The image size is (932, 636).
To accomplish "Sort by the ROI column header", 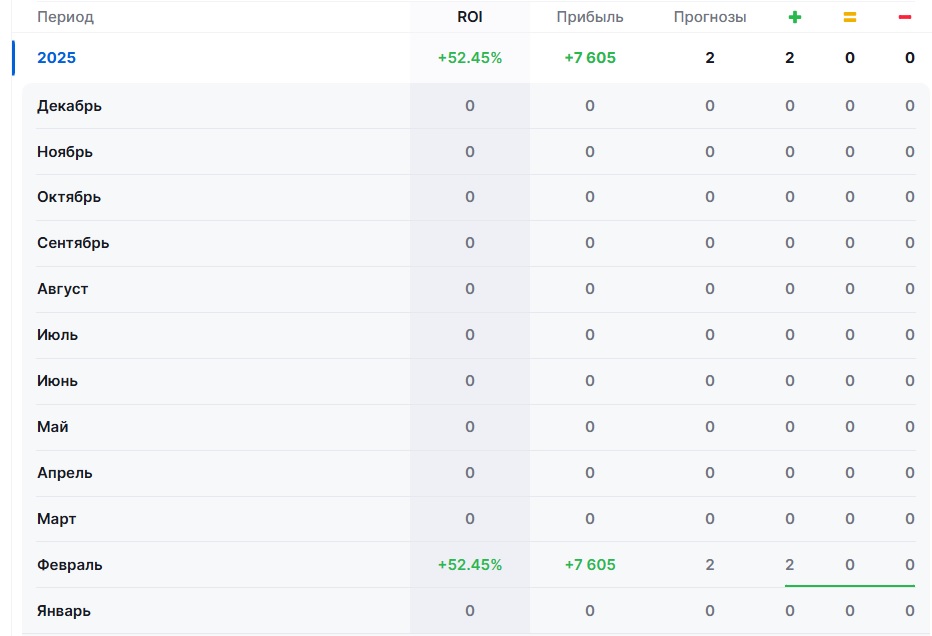I will click(x=469, y=17).
